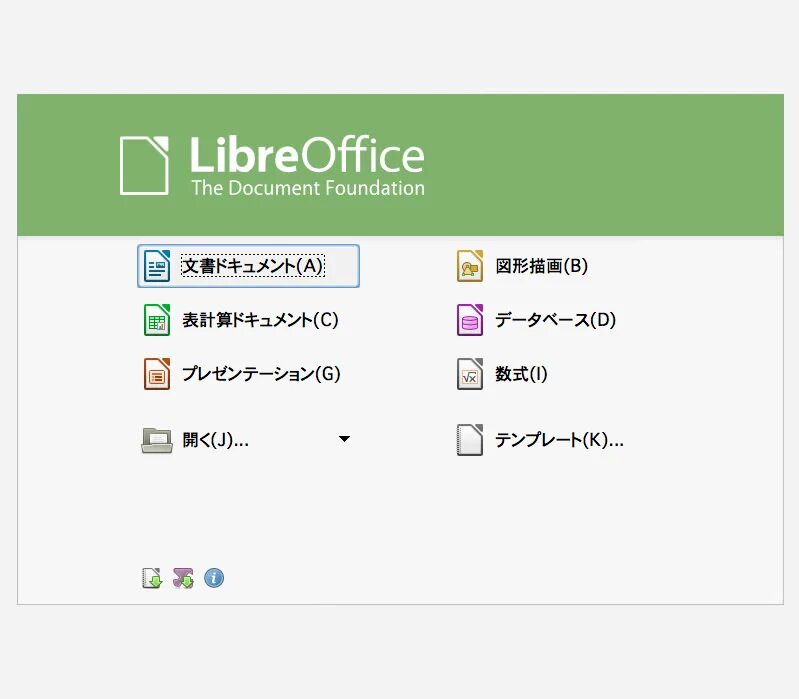Select 表計算ドキュメント(C) label
Screen dimensions: 799x699
260,320
